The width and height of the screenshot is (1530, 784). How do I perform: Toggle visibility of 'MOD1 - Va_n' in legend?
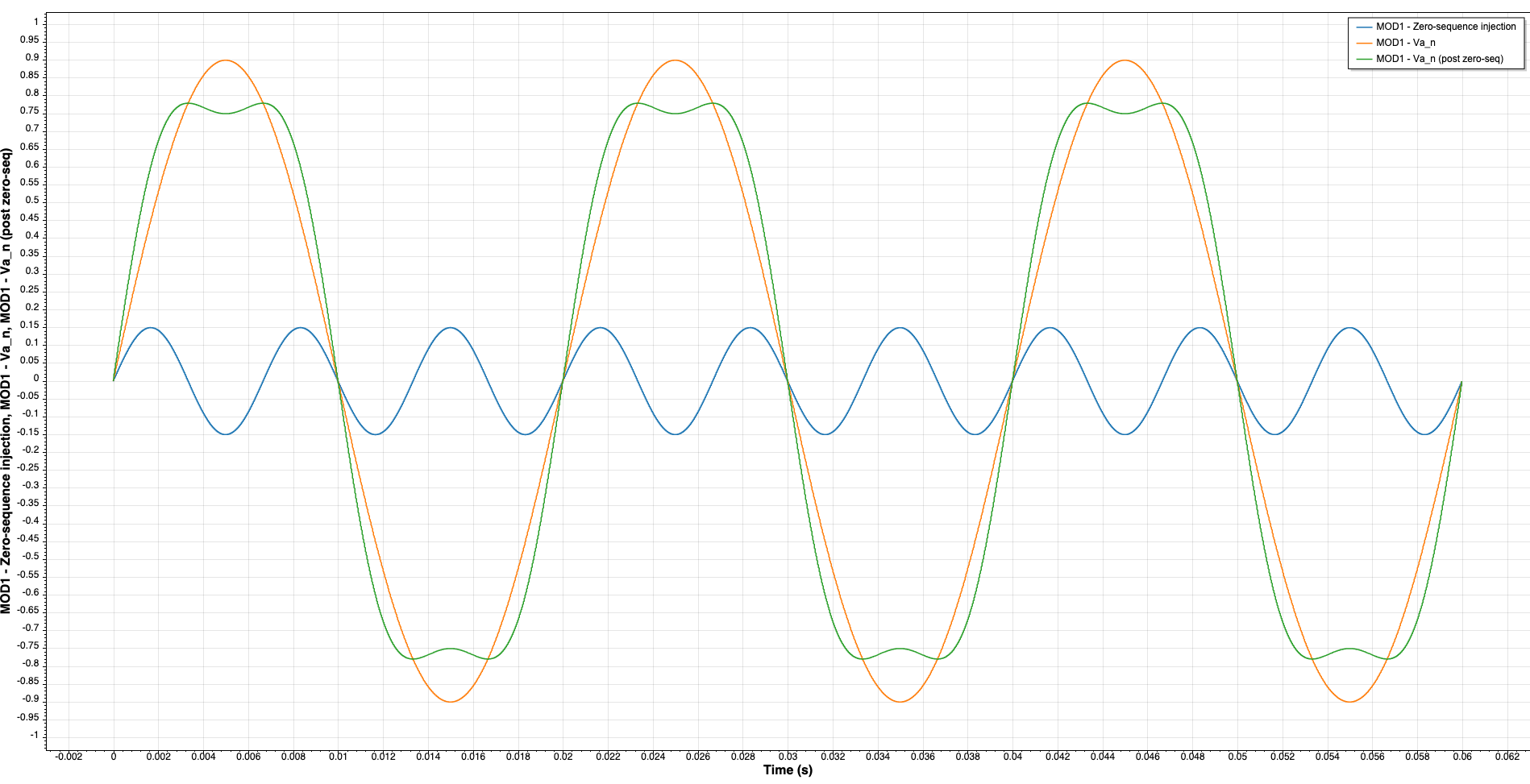click(1407, 43)
